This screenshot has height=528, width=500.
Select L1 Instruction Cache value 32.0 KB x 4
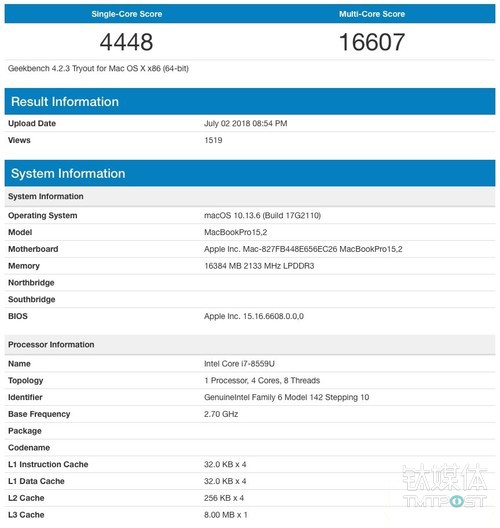[x=225, y=464]
